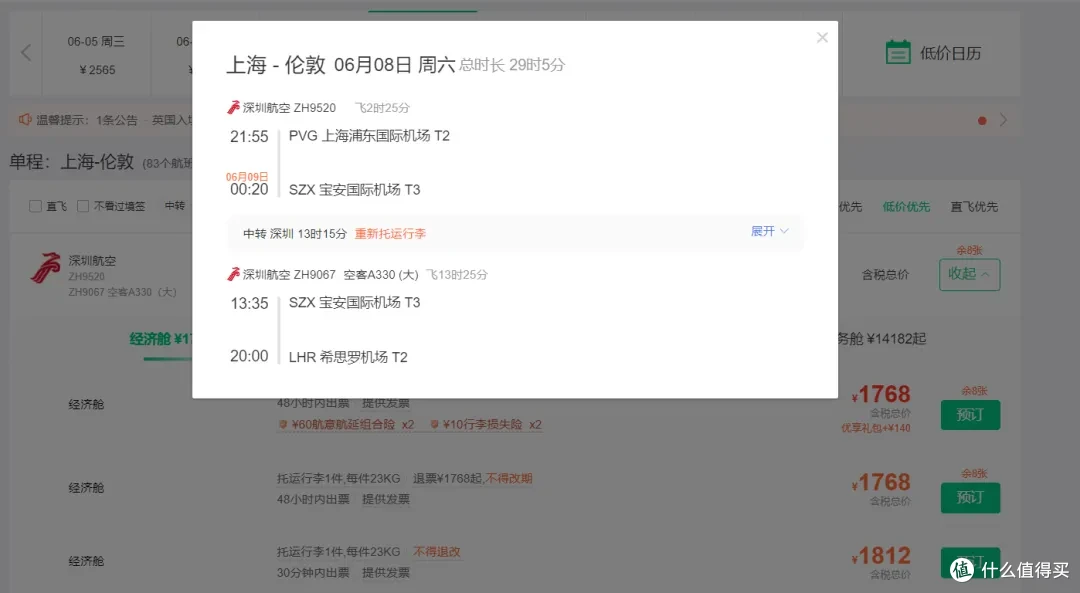Close the flight detail popup

coord(822,38)
